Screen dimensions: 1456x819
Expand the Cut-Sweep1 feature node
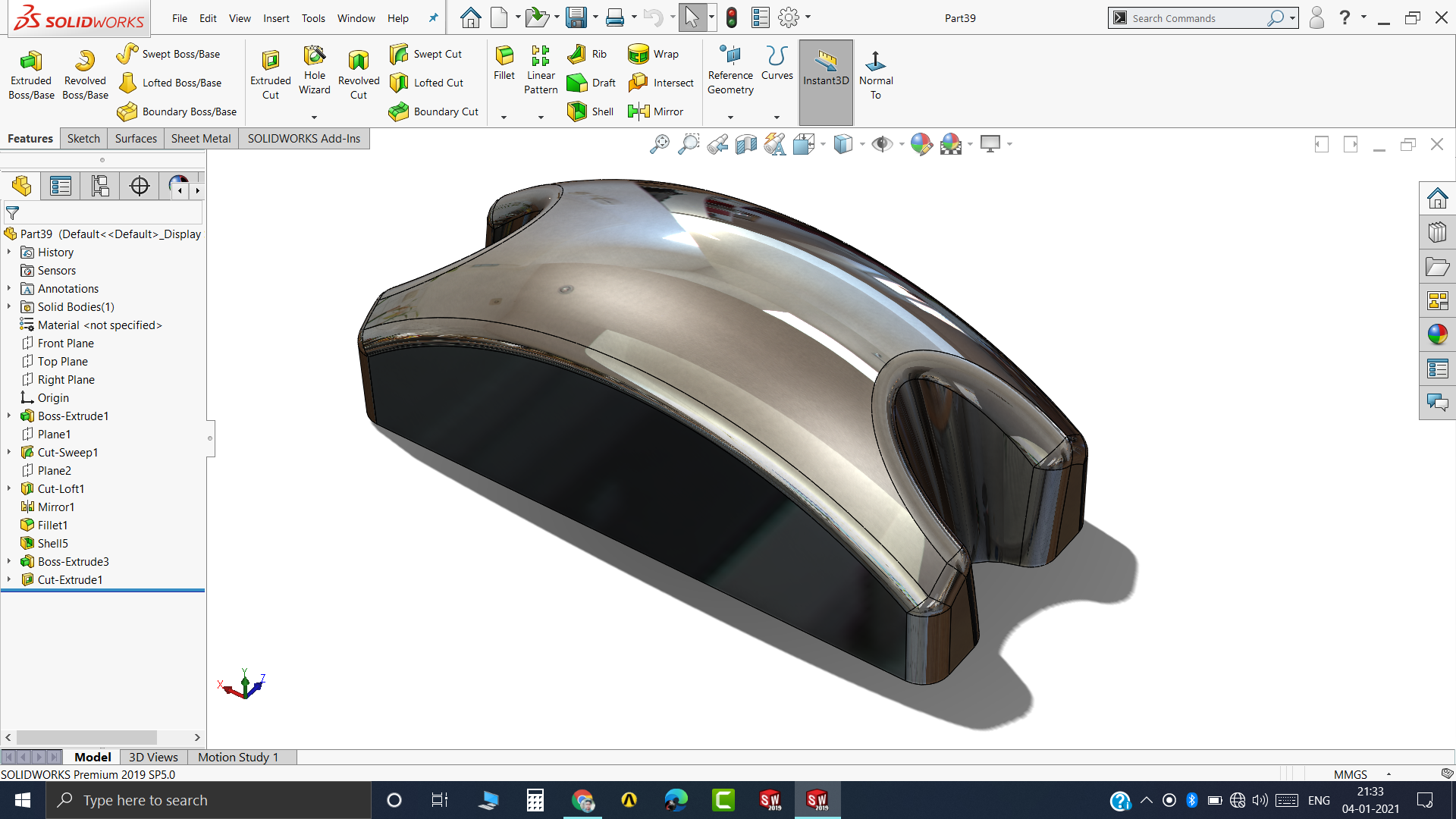[9, 452]
